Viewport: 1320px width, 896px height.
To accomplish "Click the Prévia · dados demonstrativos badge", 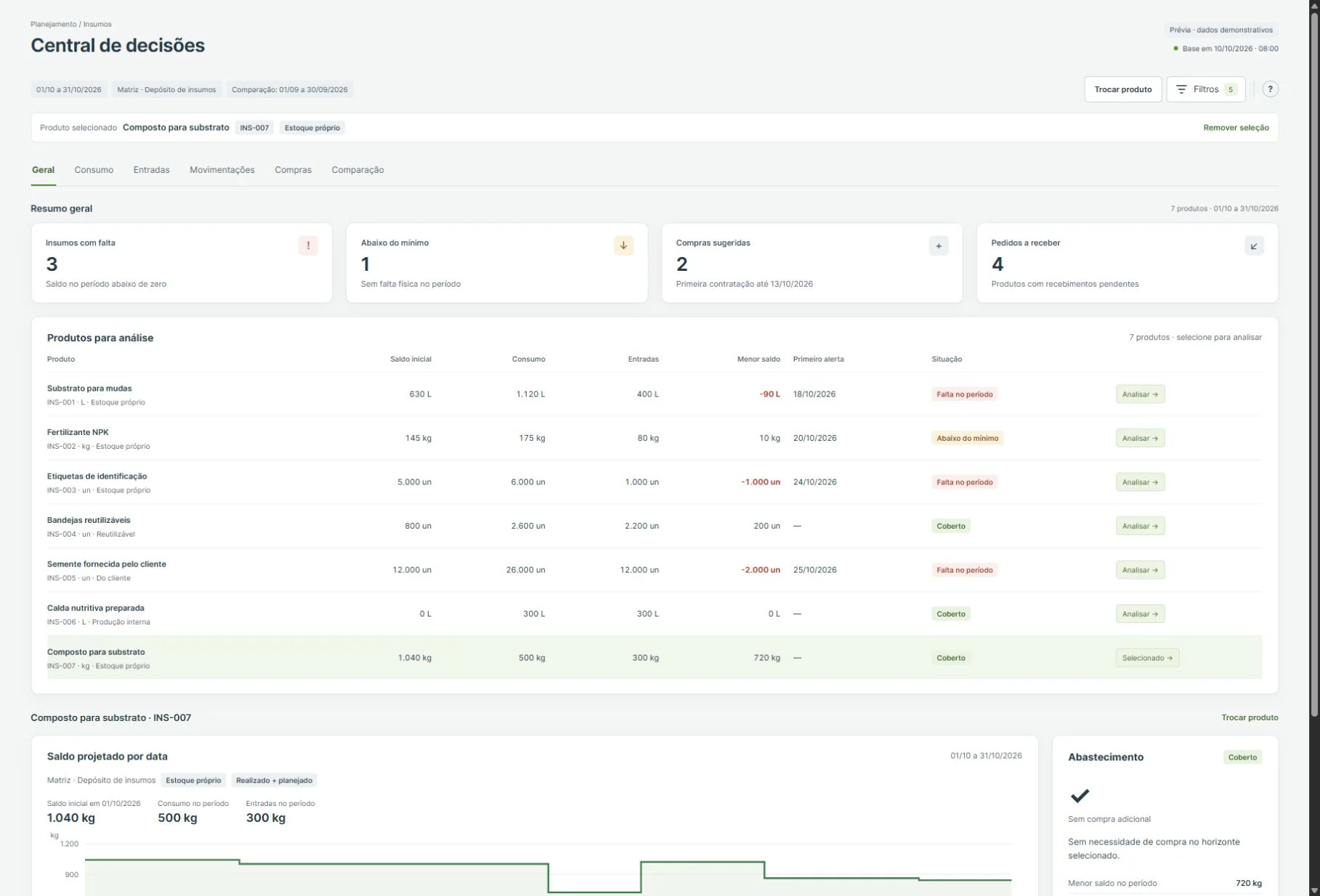I will click(x=1220, y=30).
